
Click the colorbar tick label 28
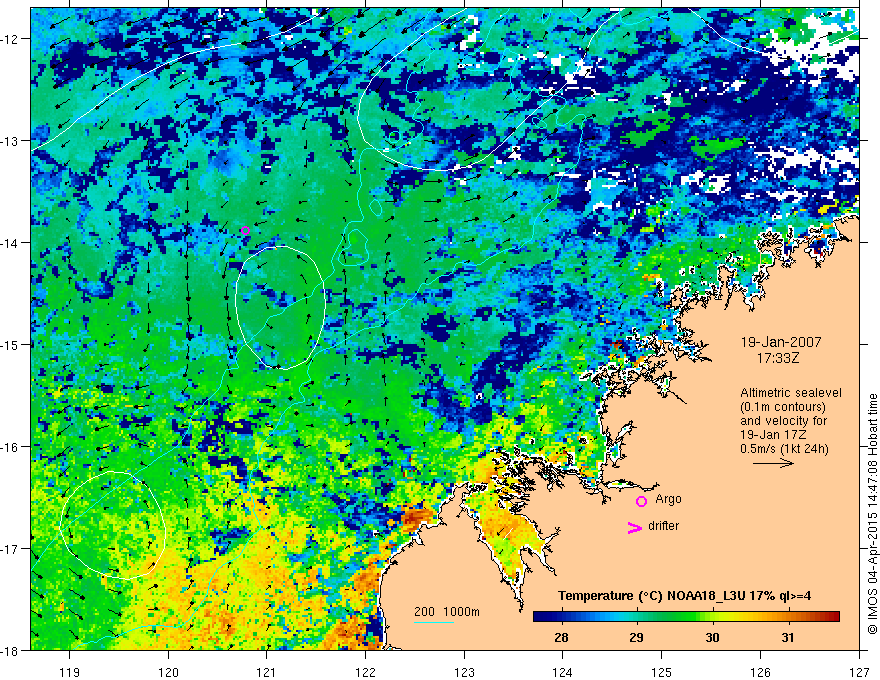pyautogui.click(x=561, y=637)
